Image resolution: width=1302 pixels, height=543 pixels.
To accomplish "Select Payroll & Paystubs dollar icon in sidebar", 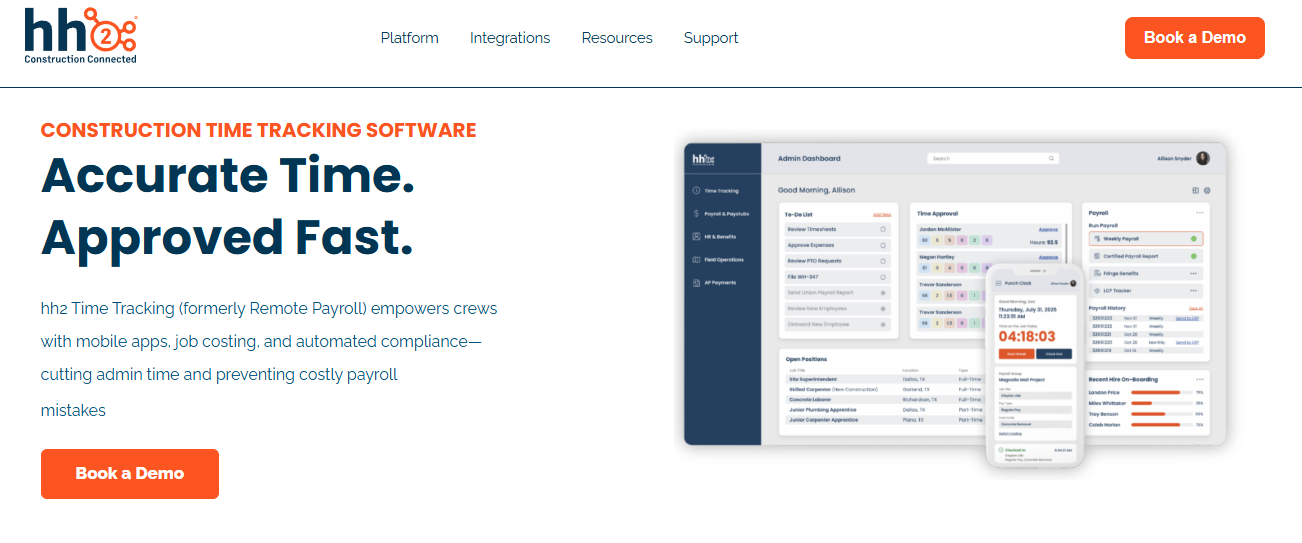I will click(696, 213).
